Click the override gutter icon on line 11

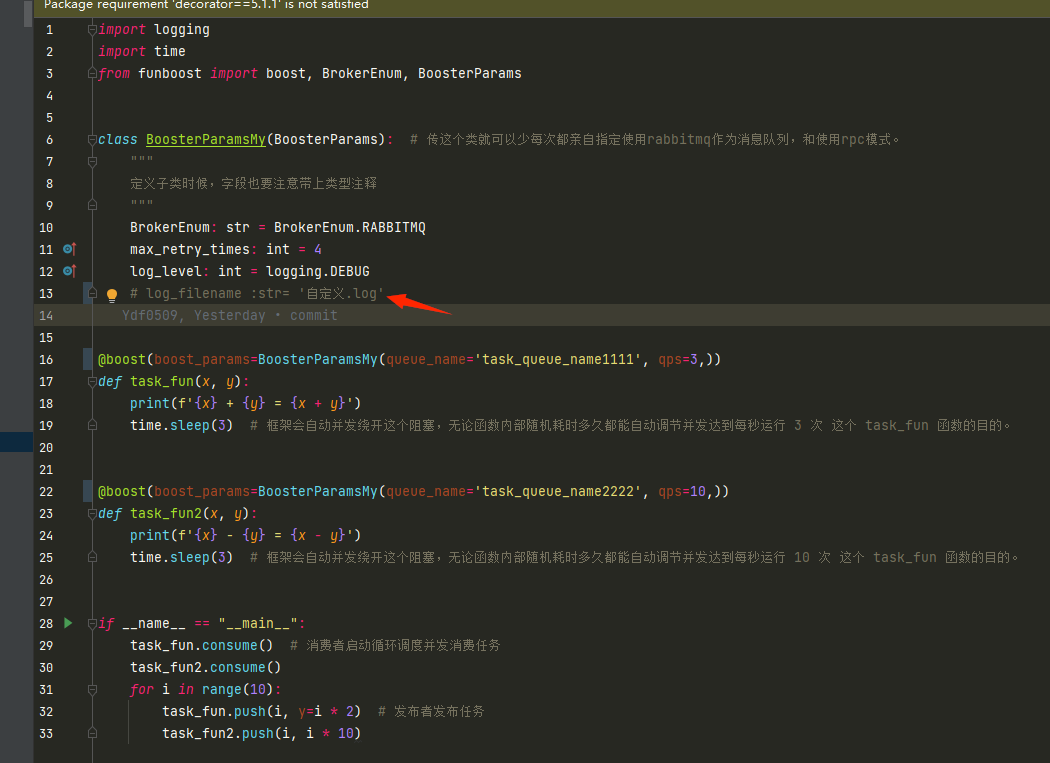pos(70,249)
